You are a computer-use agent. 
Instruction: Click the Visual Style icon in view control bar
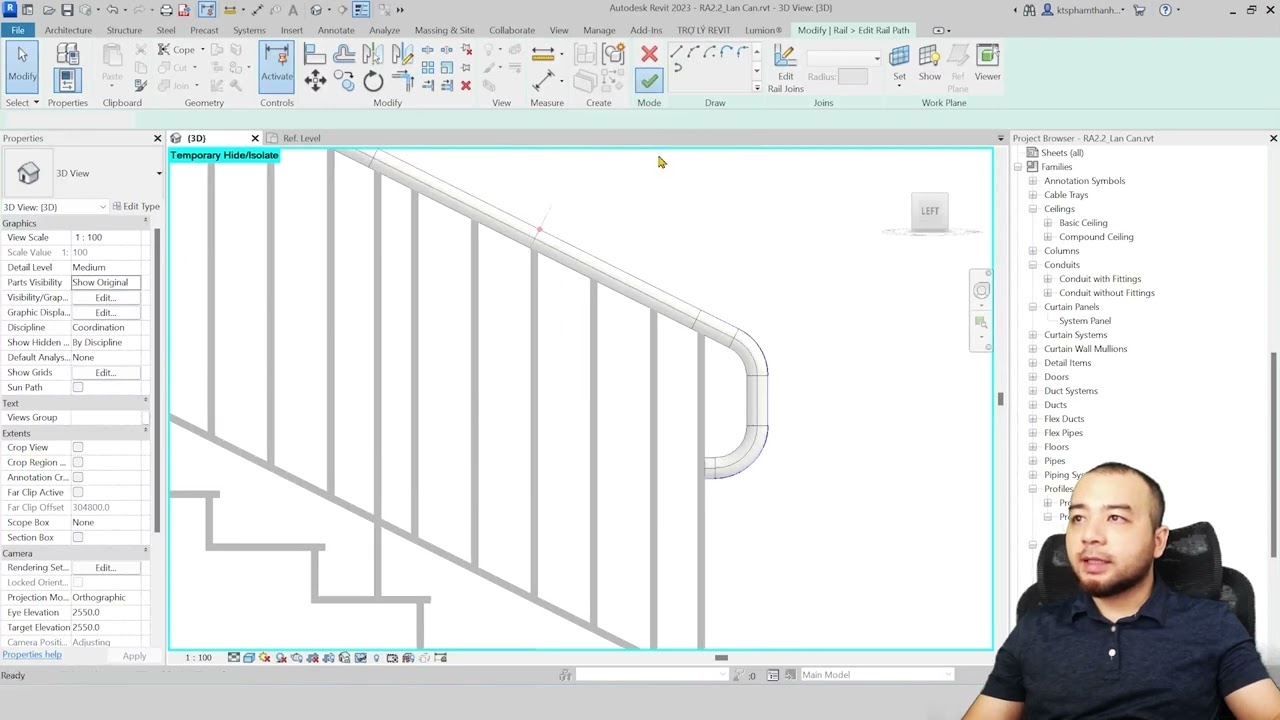coord(249,658)
